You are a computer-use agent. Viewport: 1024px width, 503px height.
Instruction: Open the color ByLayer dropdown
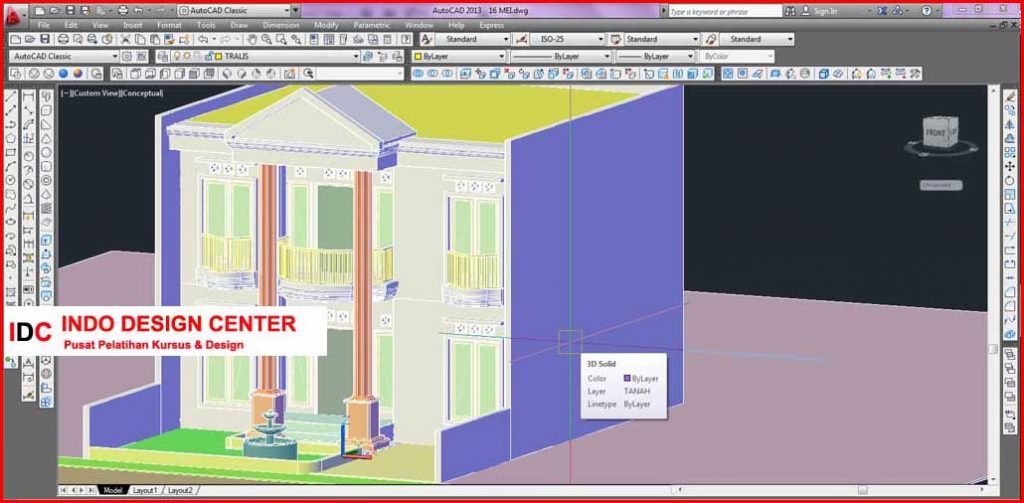(502, 57)
